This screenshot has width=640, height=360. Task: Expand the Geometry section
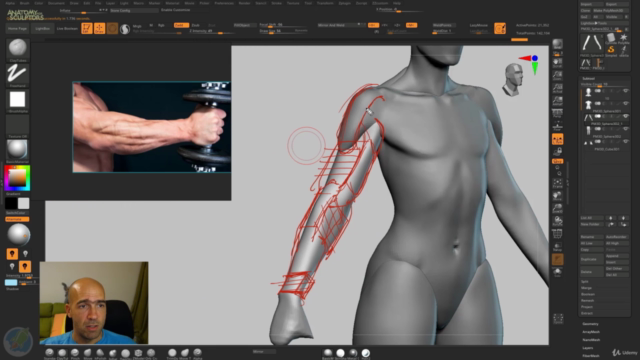tap(590, 324)
